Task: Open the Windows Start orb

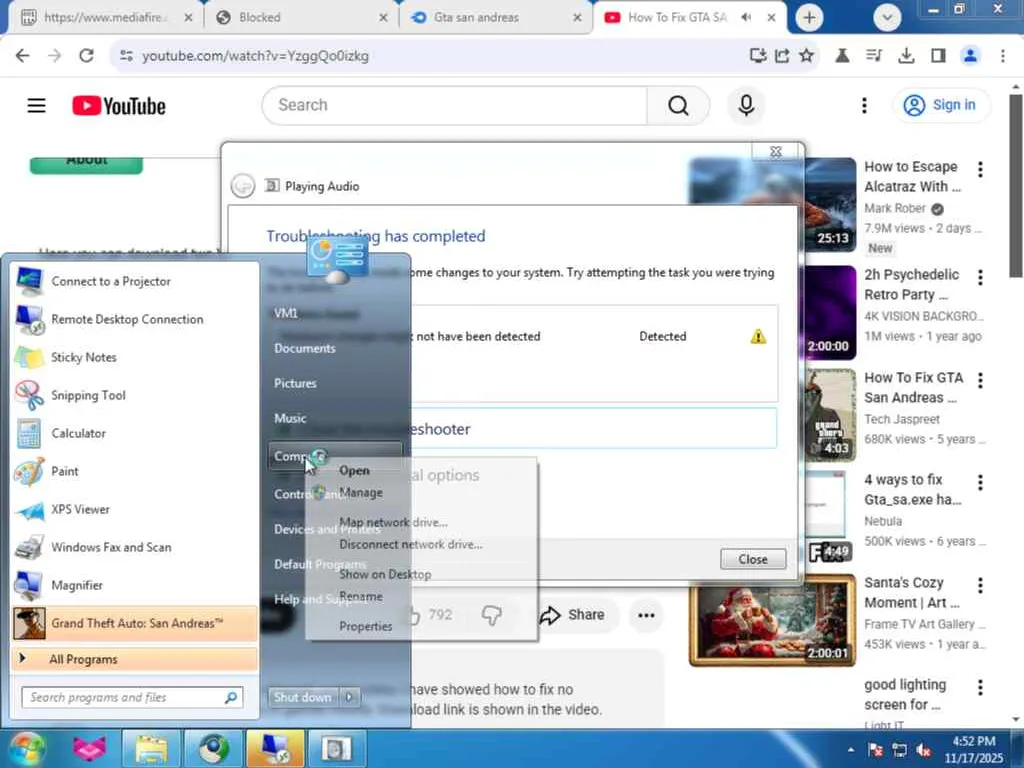Action: coord(26,748)
